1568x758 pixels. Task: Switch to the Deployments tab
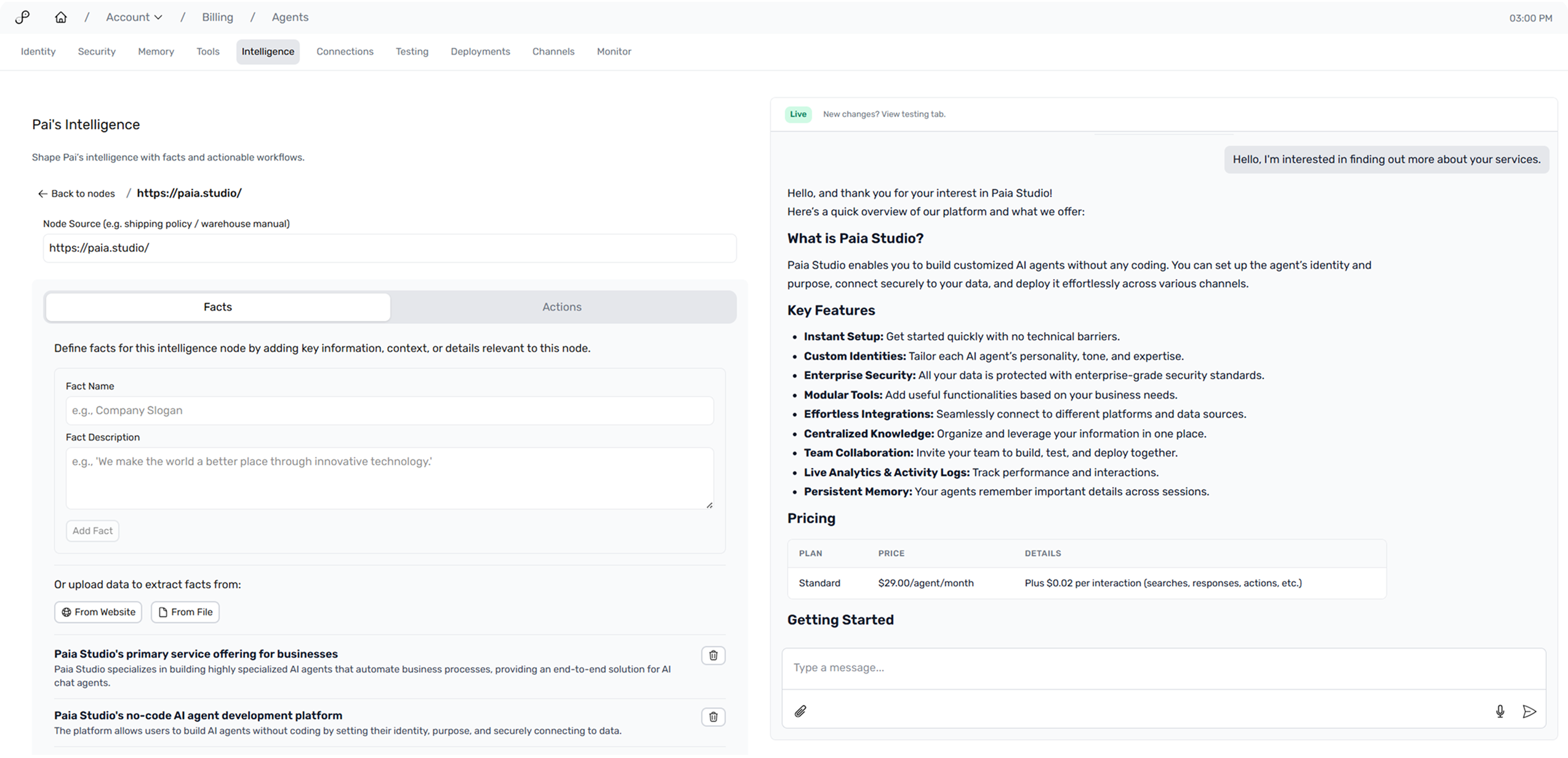[480, 52]
